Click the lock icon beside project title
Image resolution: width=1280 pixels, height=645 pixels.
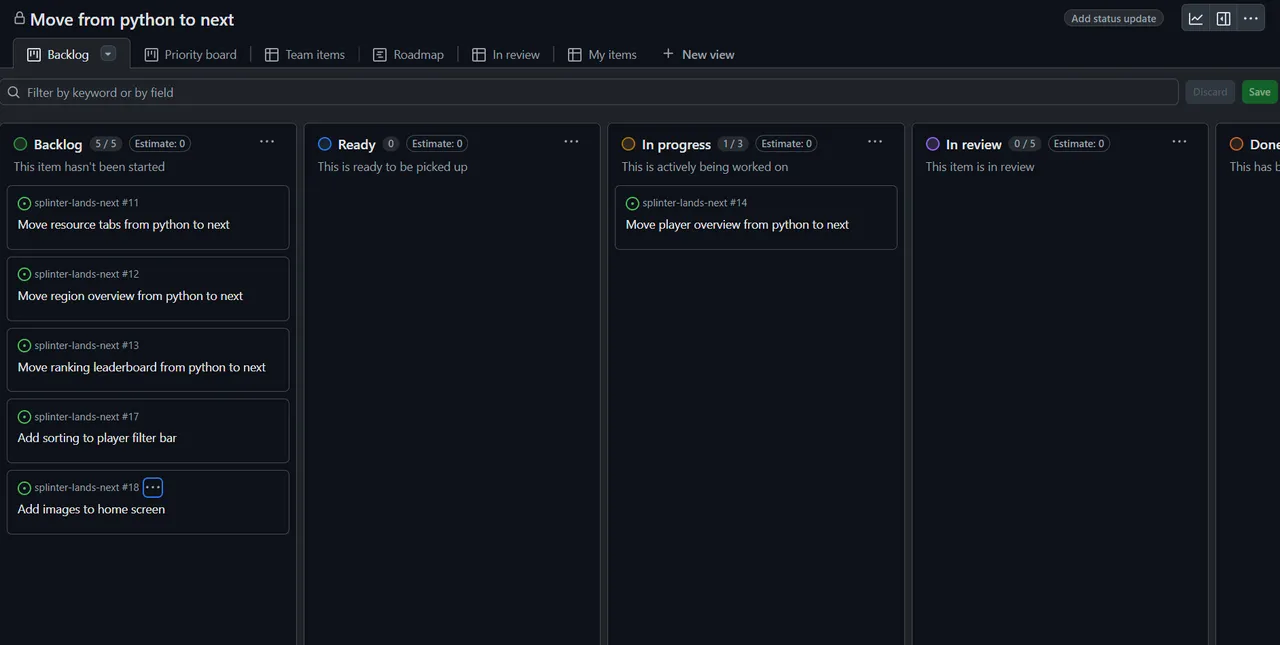(x=19, y=18)
